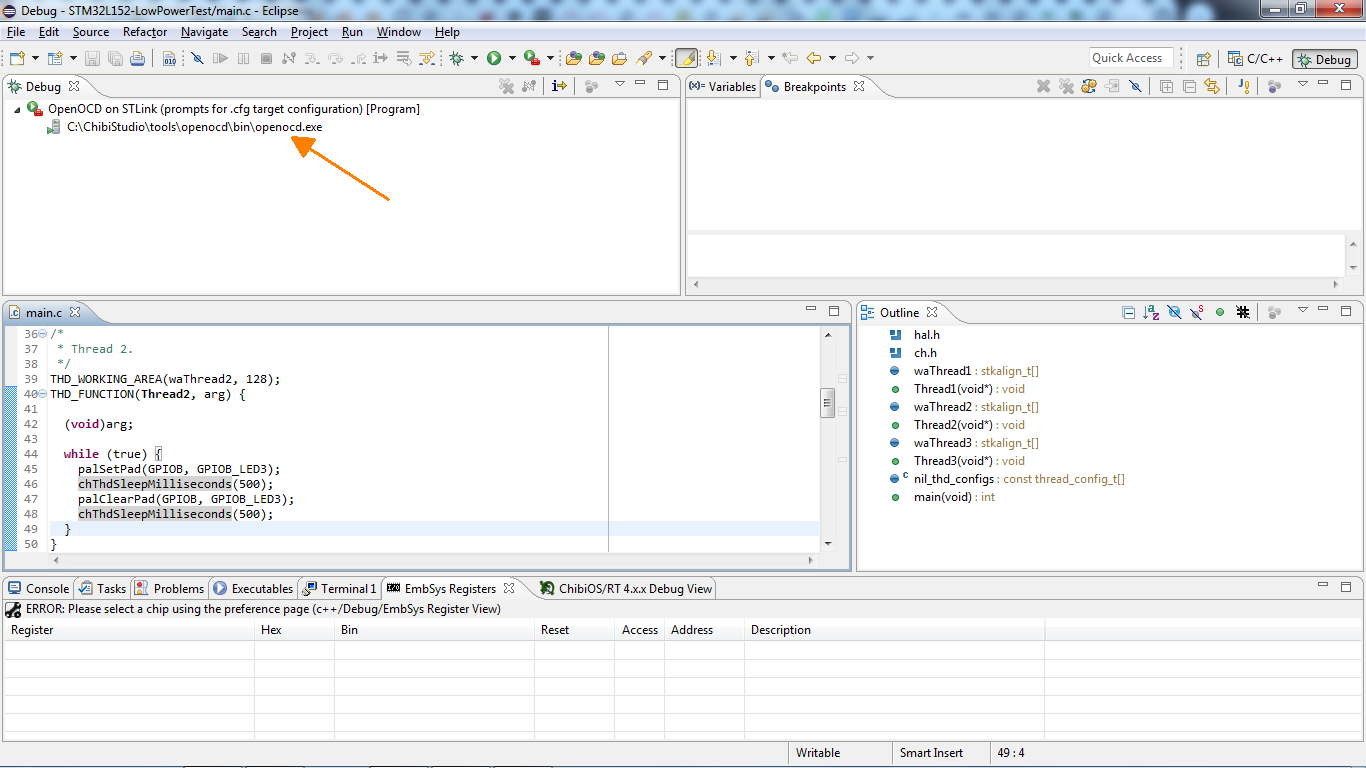The width and height of the screenshot is (1366, 768).
Task: Switch to the C/C++ perspective
Action: 1255,59
